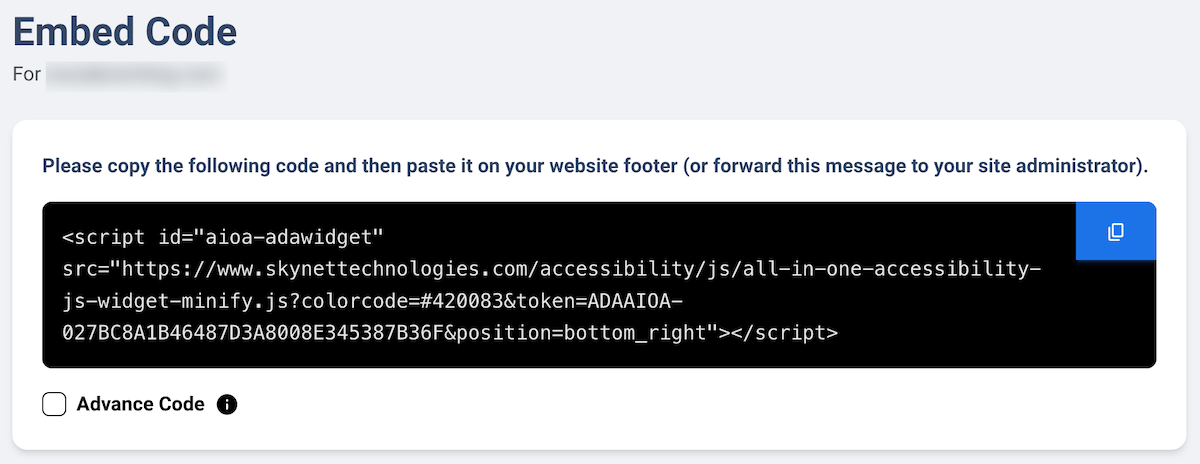Click the 'Please copy the following code' instruction

(x=595, y=165)
